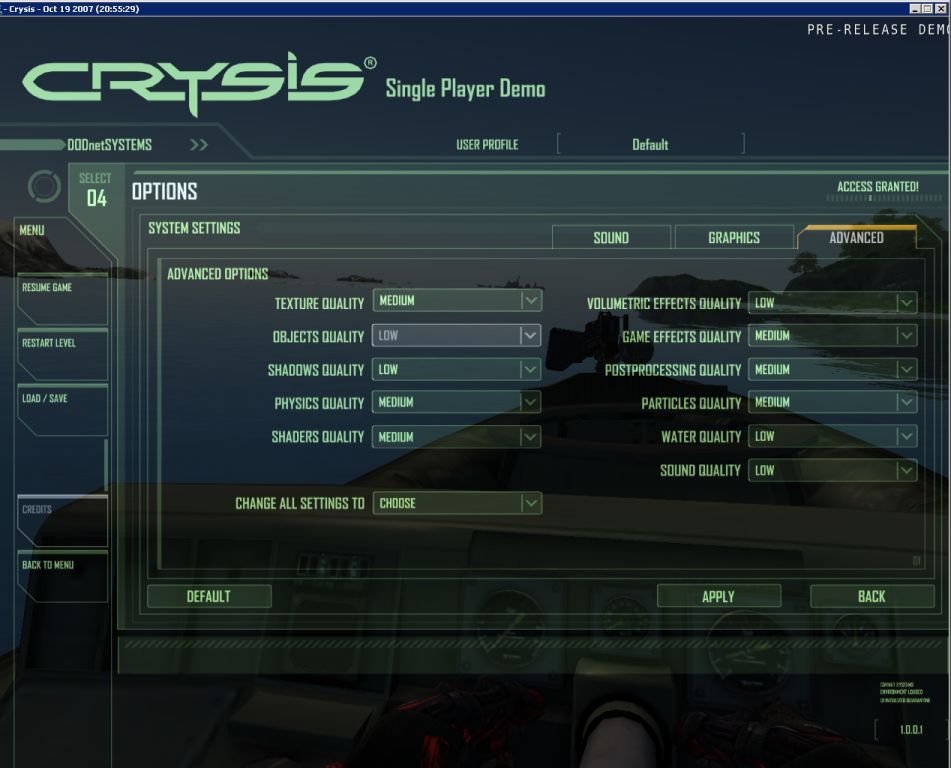Expand the Sound Quality dropdown

coord(832,470)
